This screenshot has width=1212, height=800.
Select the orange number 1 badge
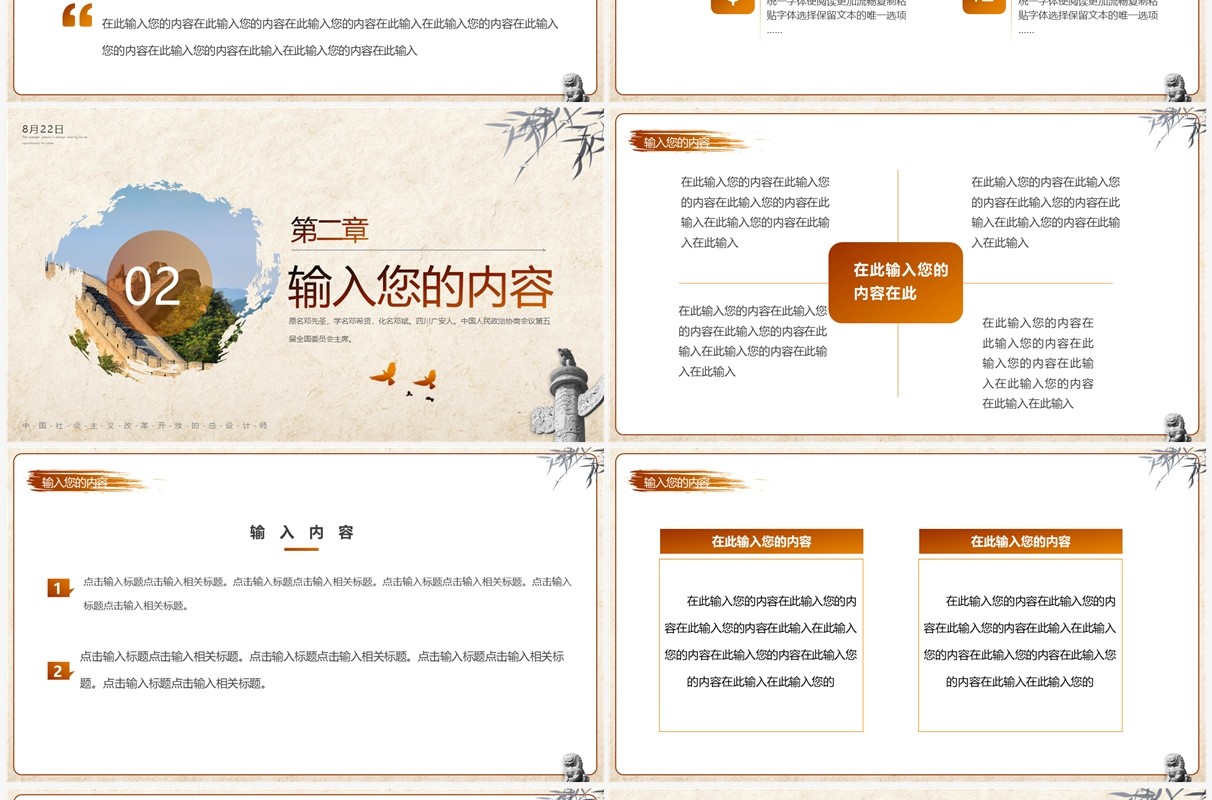point(60,588)
